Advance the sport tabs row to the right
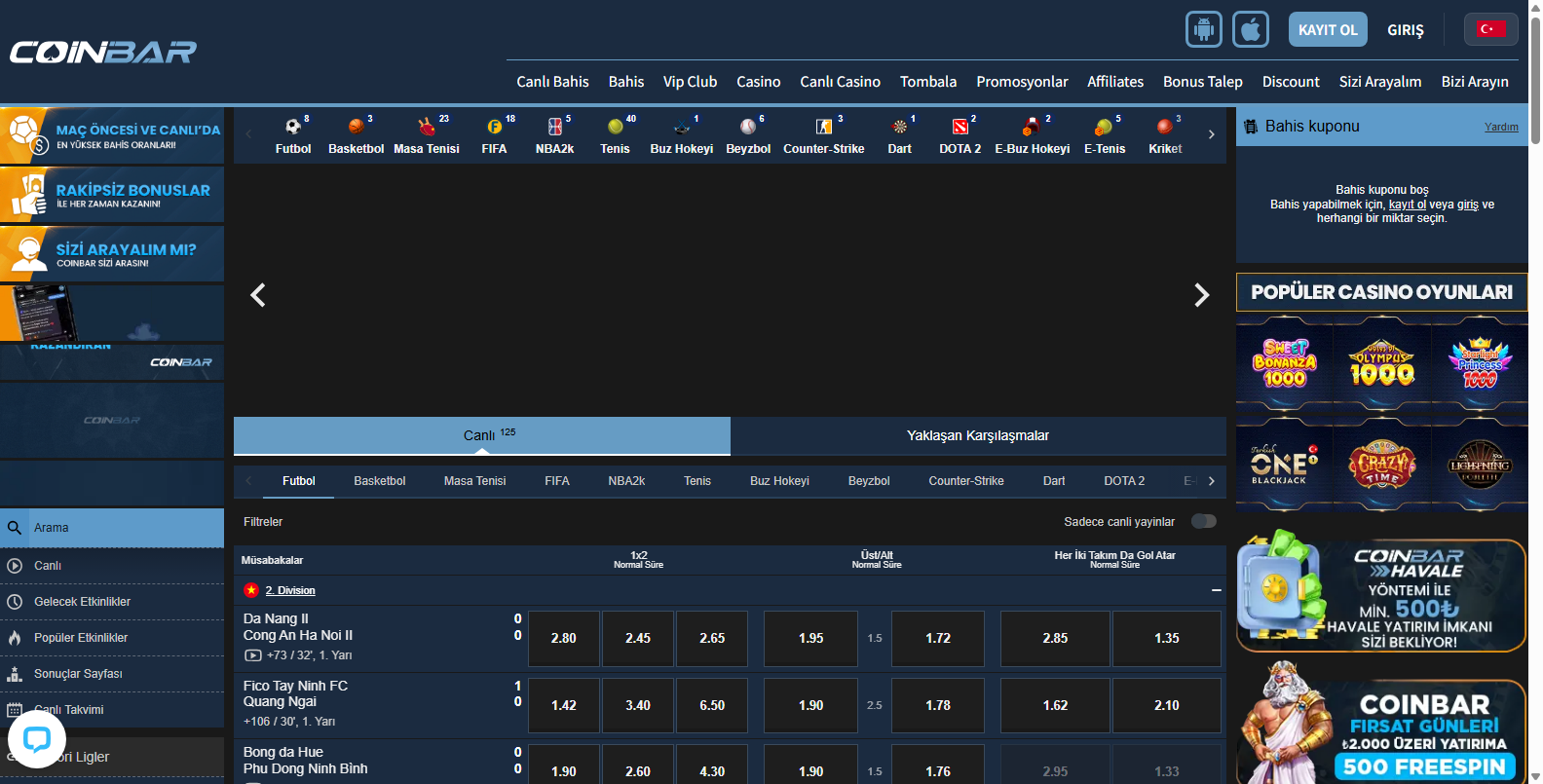This screenshot has width=1543, height=784. (x=1212, y=481)
